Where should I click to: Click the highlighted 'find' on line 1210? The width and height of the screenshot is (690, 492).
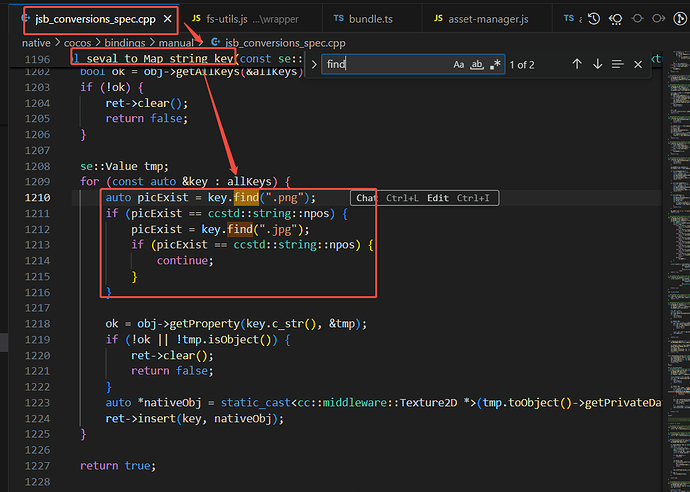pyautogui.click(x=246, y=198)
